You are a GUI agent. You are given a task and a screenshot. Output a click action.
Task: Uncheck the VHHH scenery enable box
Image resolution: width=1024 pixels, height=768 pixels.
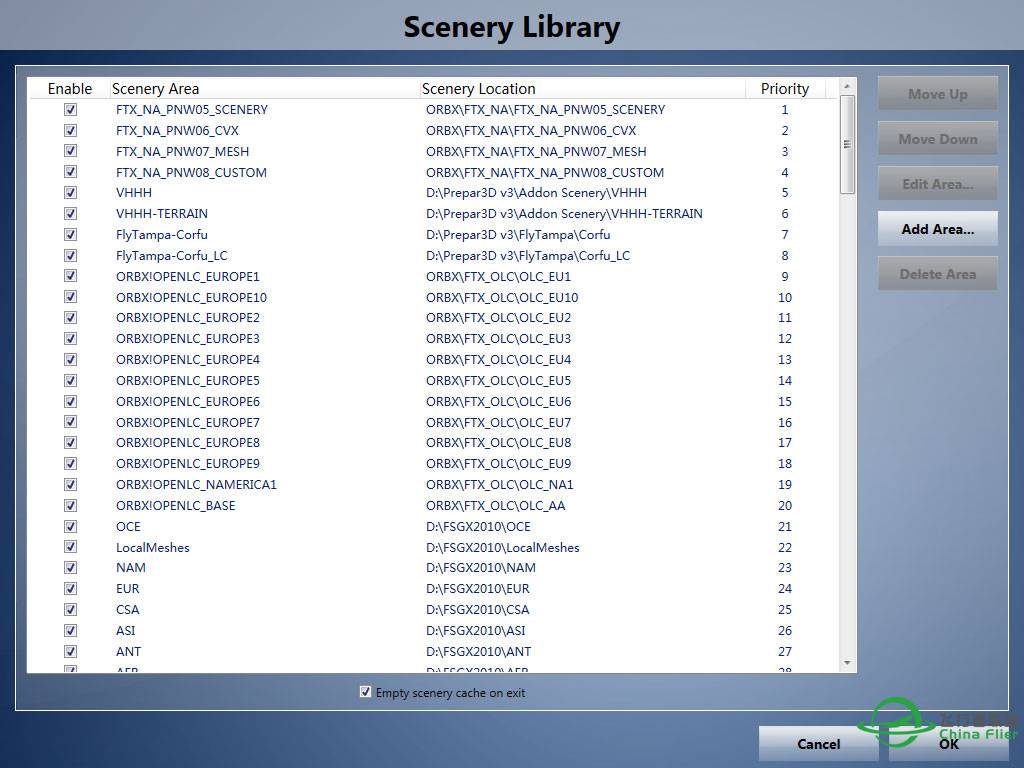tap(70, 192)
